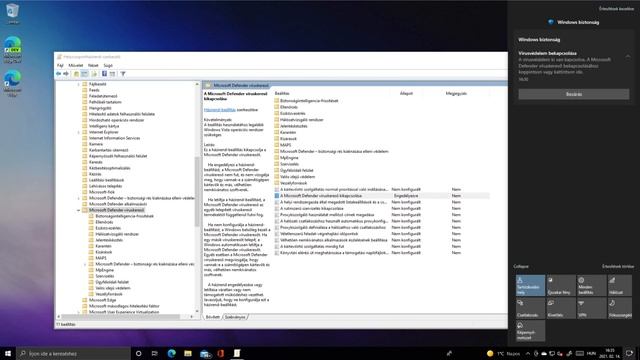
Task: Select the MpEngine folder in the settings list
Action: click(x=289, y=158)
